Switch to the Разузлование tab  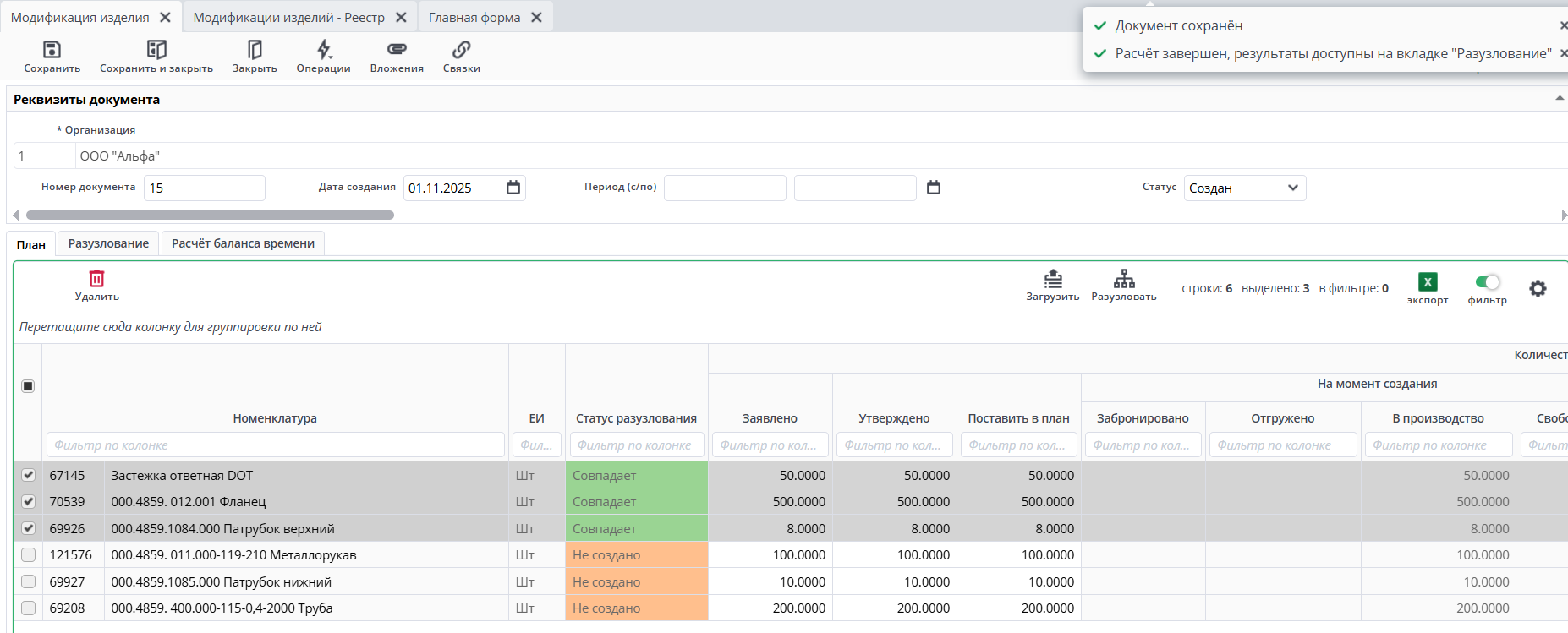(x=108, y=243)
